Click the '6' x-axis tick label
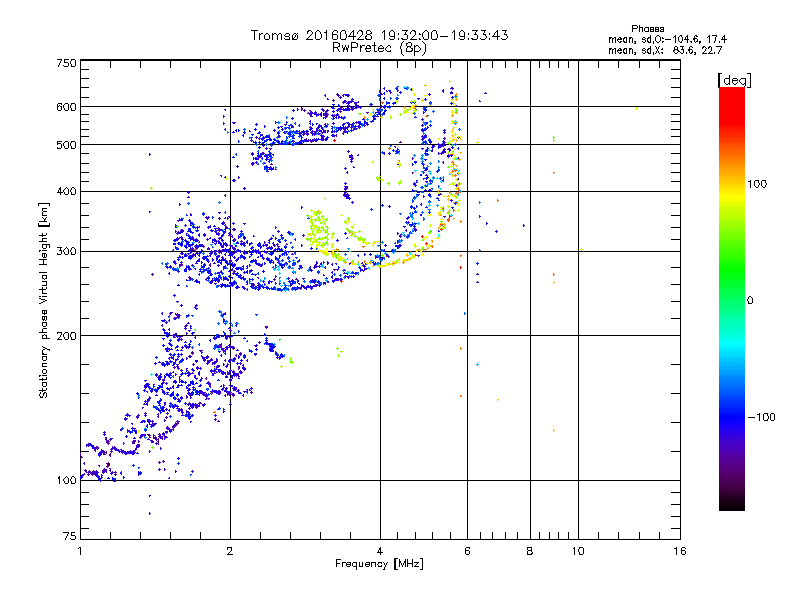The width and height of the screenshot is (800, 600). tap(467, 551)
